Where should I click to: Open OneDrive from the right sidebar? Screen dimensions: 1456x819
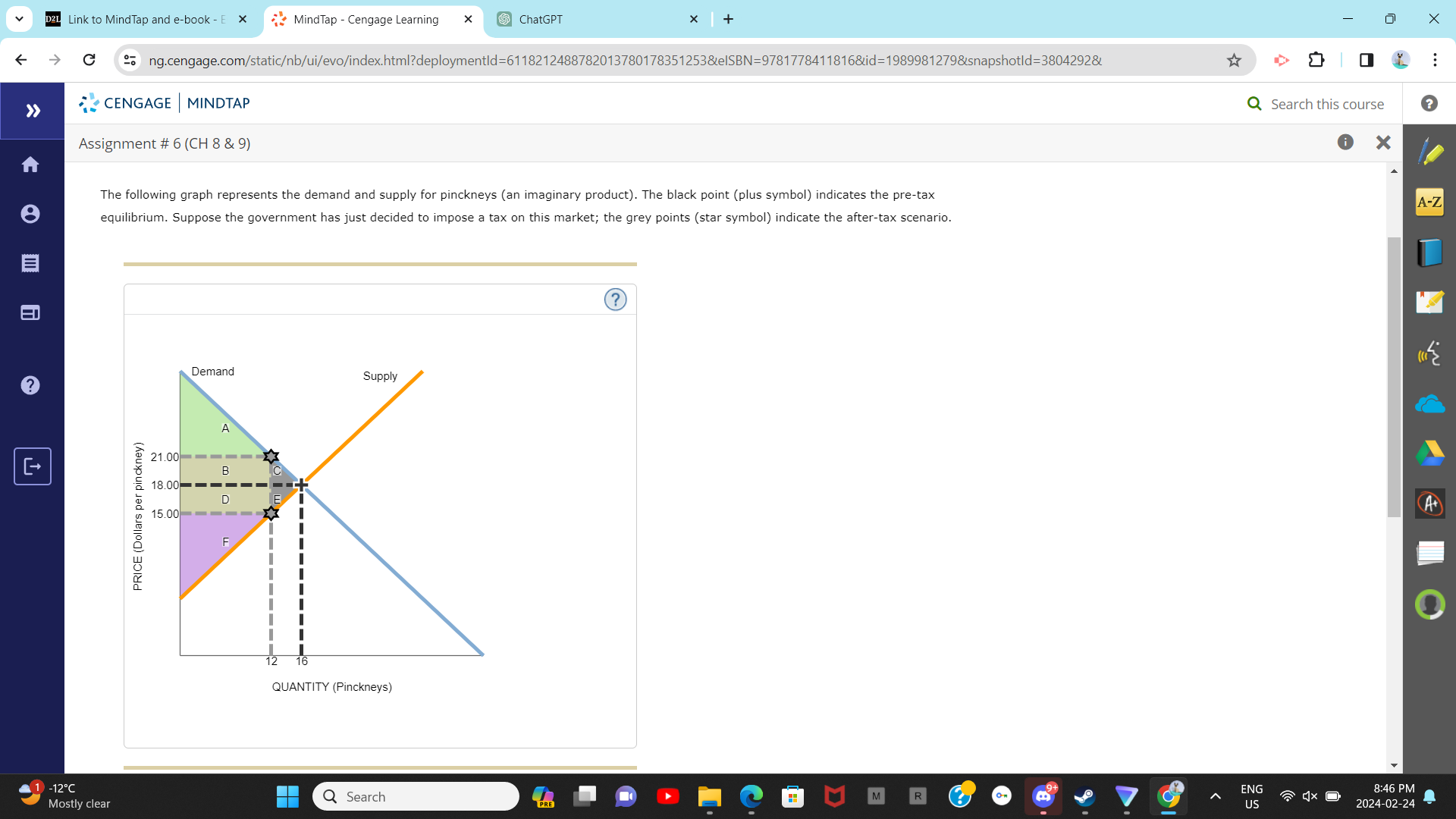point(1430,403)
